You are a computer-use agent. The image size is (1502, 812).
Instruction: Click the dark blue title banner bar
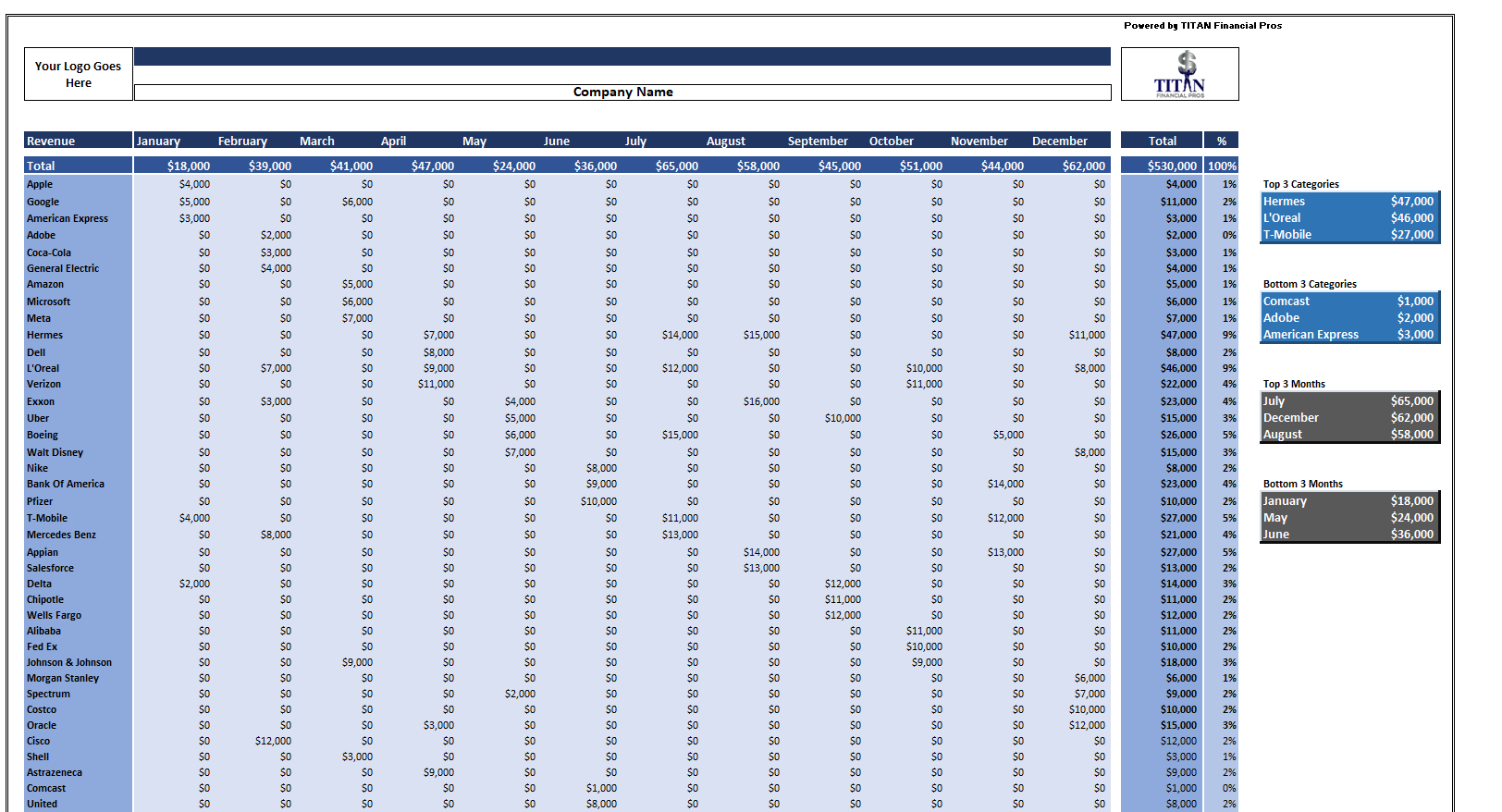tap(622, 56)
